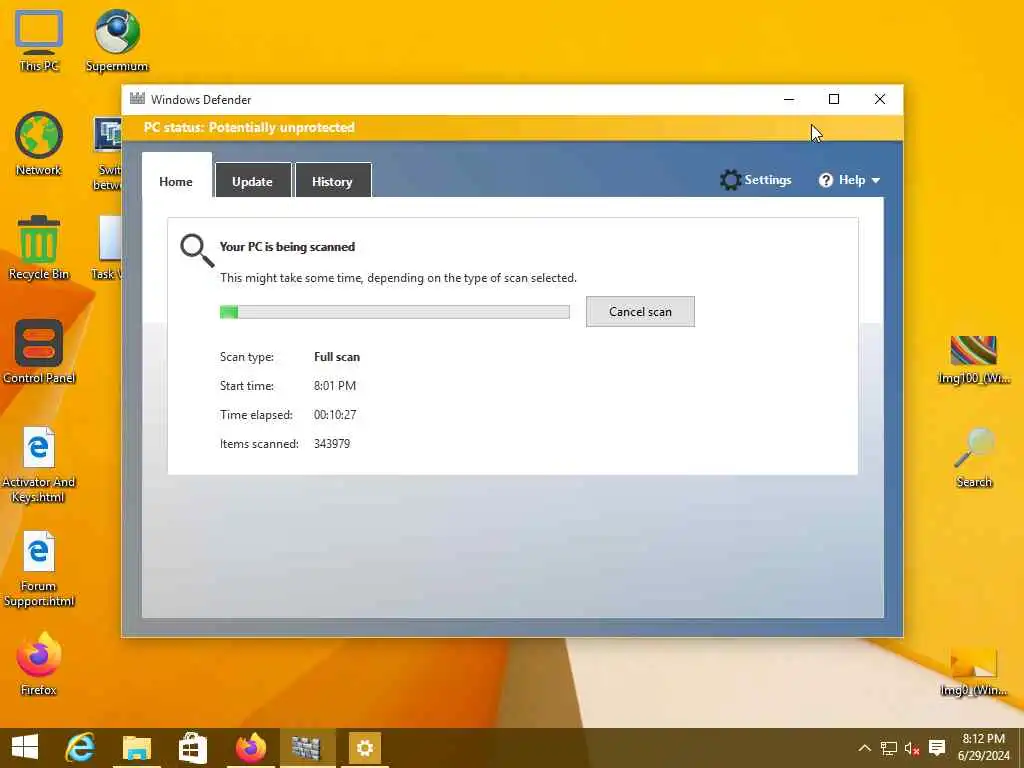
Task: Click the Windows Defender taskbar button
Action: click(307, 748)
